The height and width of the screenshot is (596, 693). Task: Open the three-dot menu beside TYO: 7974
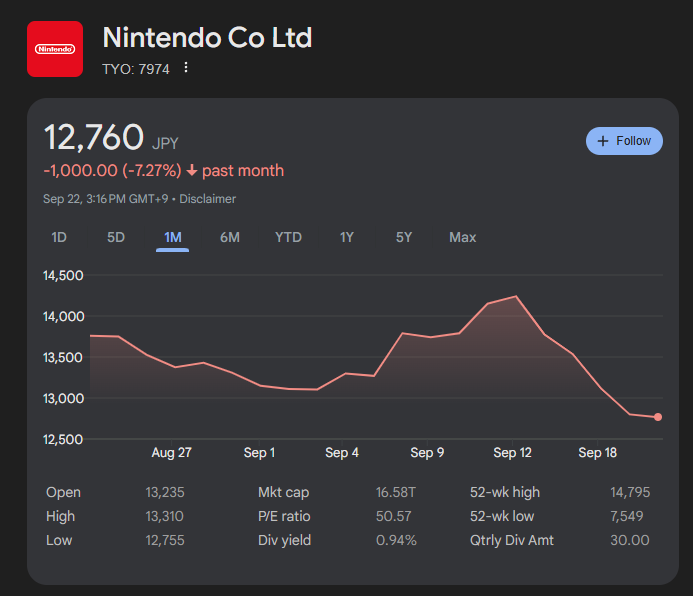click(186, 68)
